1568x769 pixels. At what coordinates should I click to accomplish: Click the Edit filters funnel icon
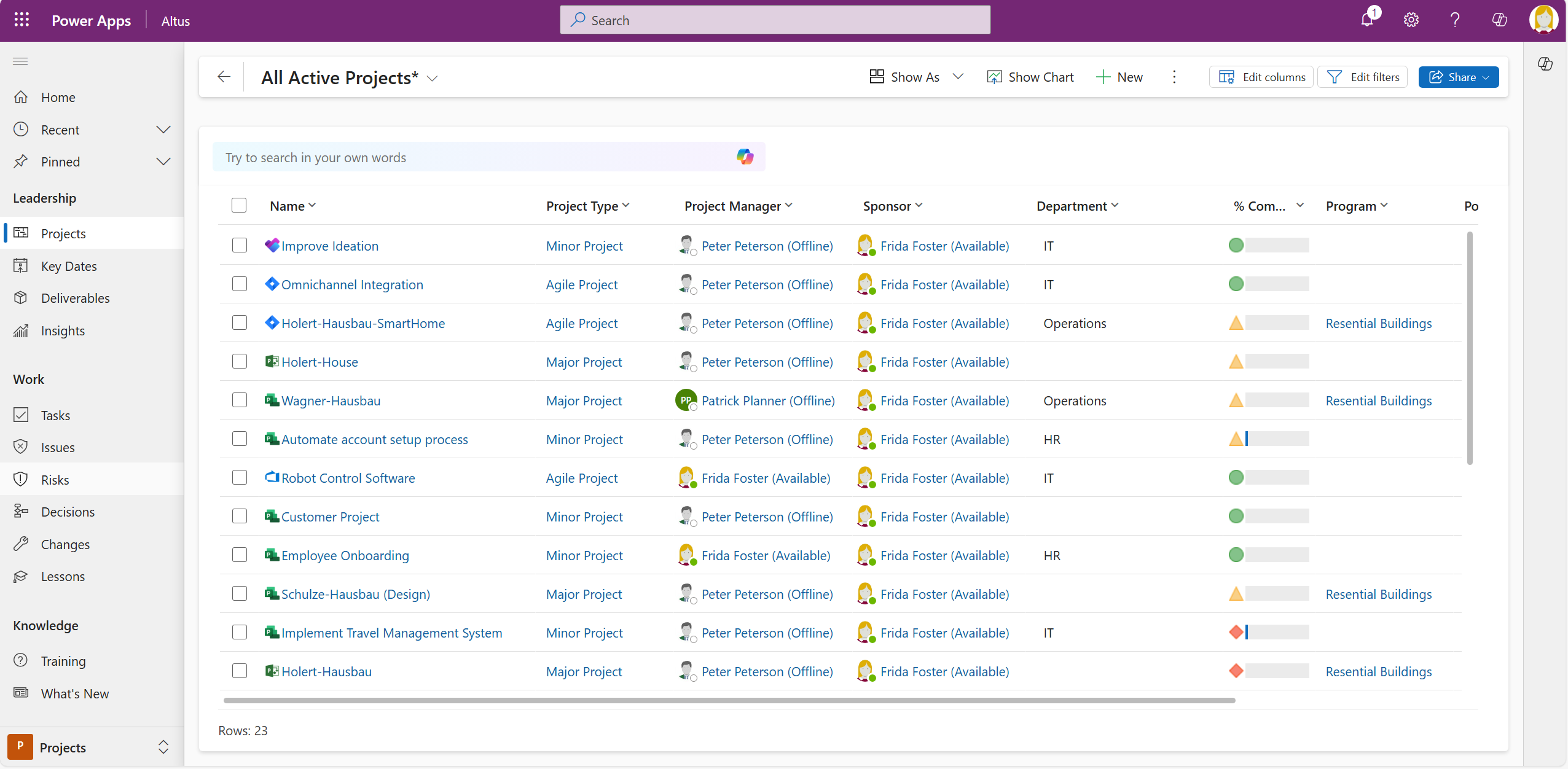(1335, 77)
